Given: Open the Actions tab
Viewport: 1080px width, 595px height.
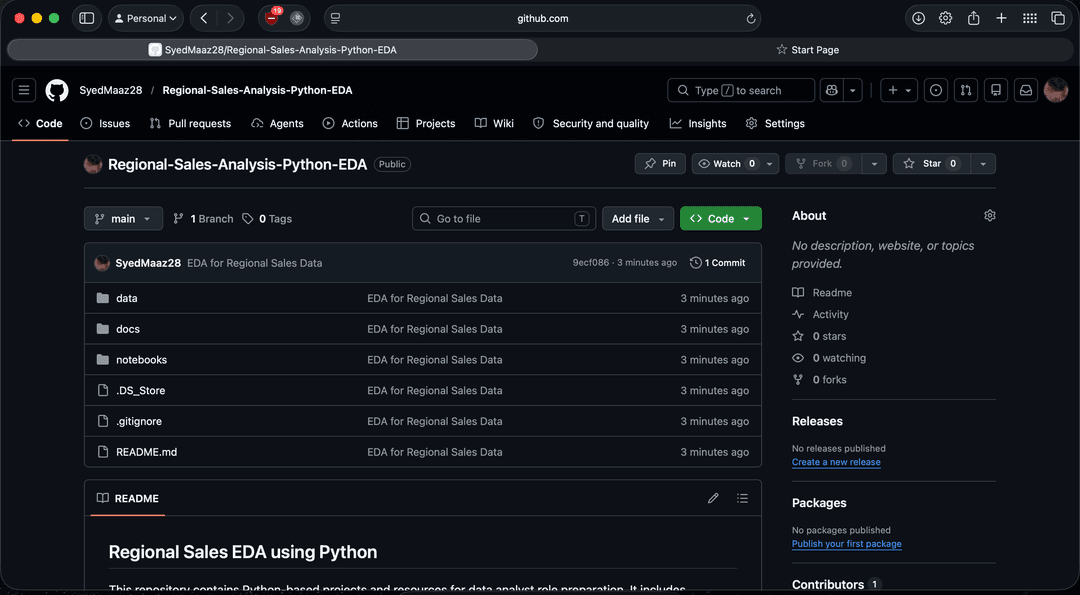Looking at the screenshot, I should coord(350,123).
